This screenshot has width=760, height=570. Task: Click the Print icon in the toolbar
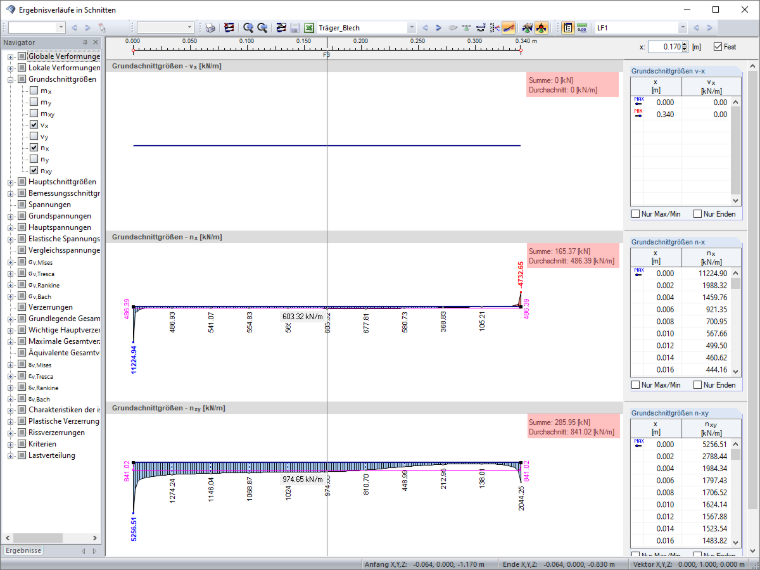(x=210, y=28)
